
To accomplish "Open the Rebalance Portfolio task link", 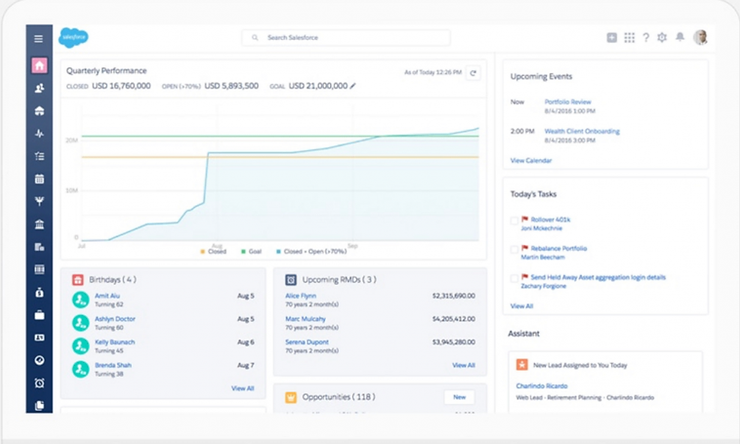I will 559,249.
